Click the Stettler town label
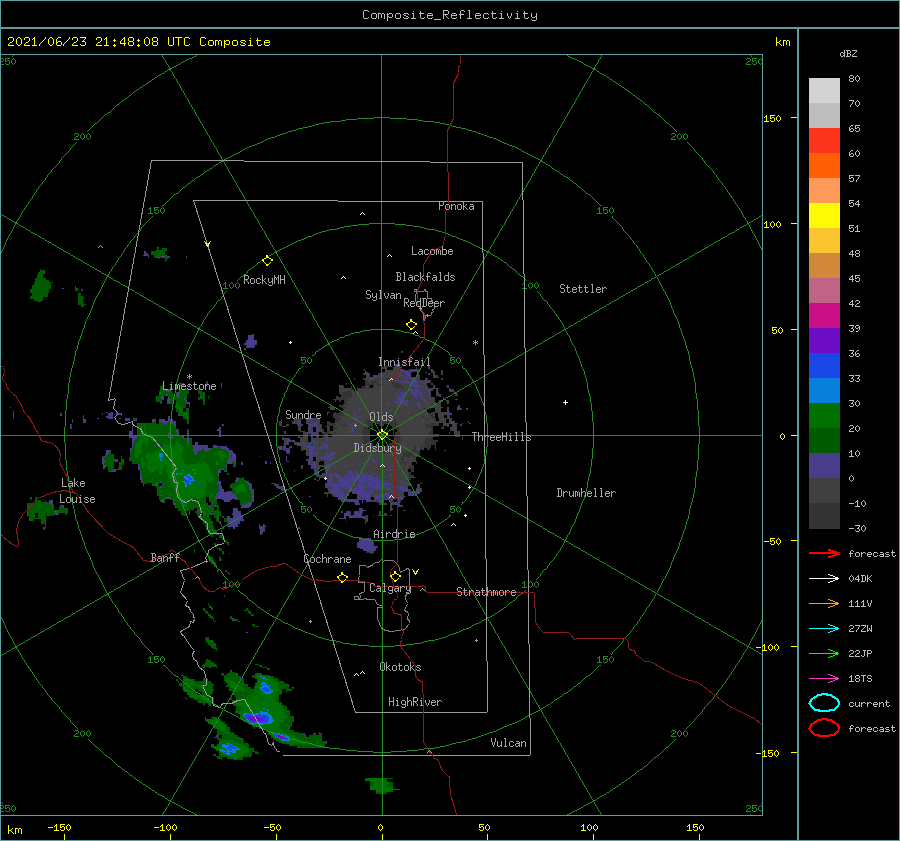The width and height of the screenshot is (900, 841). tap(583, 289)
